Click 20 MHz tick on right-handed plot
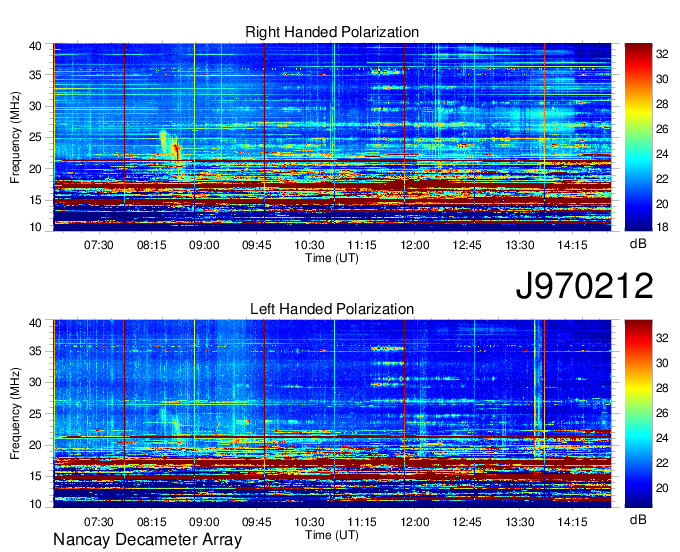 coord(35,169)
